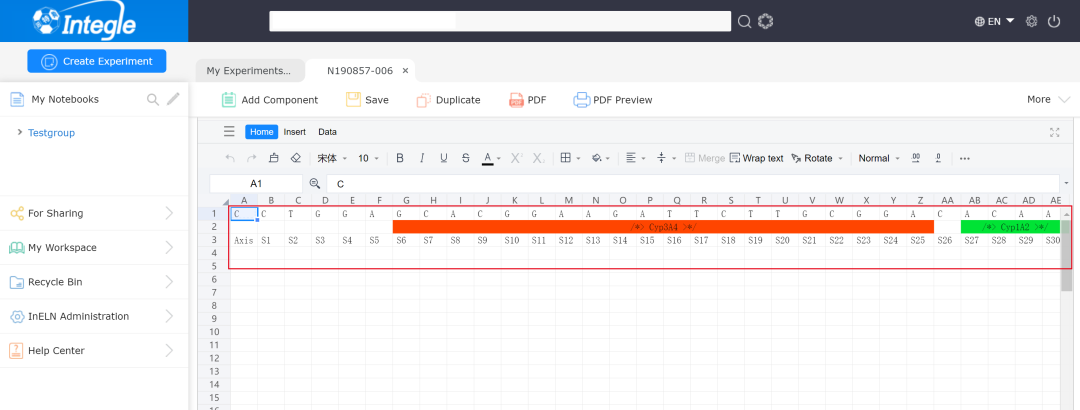Expand the Testgroup tree node
Image resolution: width=1080 pixels, height=410 pixels.
tap(20, 132)
